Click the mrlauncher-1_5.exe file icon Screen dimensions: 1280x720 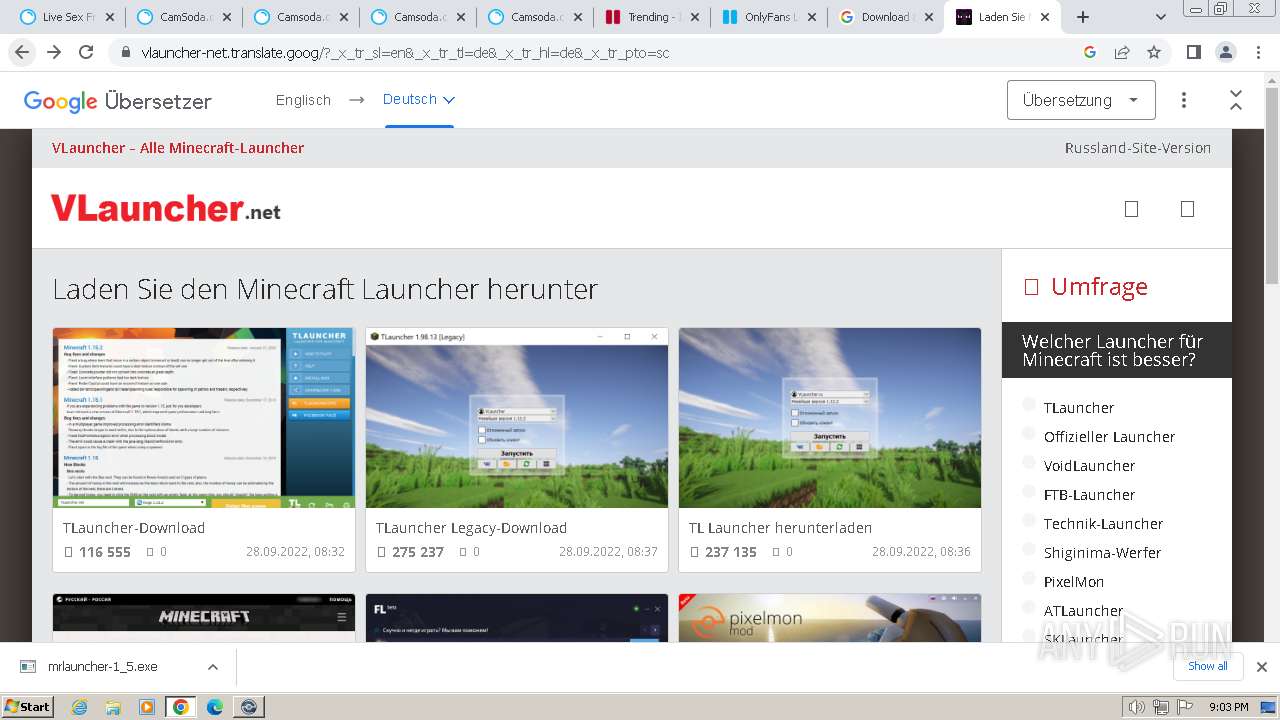coord(28,667)
